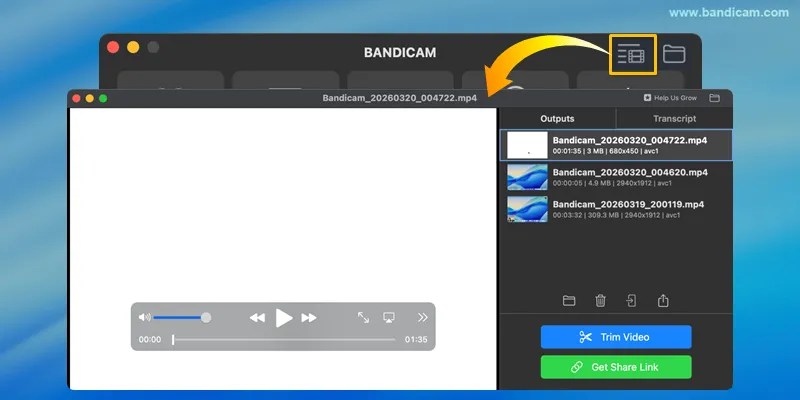This screenshot has height=400, width=800.
Task: Click the Help Us Grow link
Action: tap(670, 98)
